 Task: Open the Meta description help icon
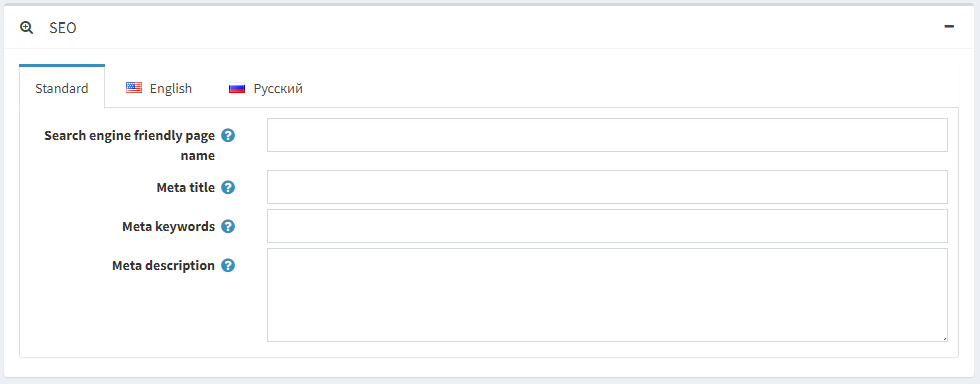click(x=228, y=265)
